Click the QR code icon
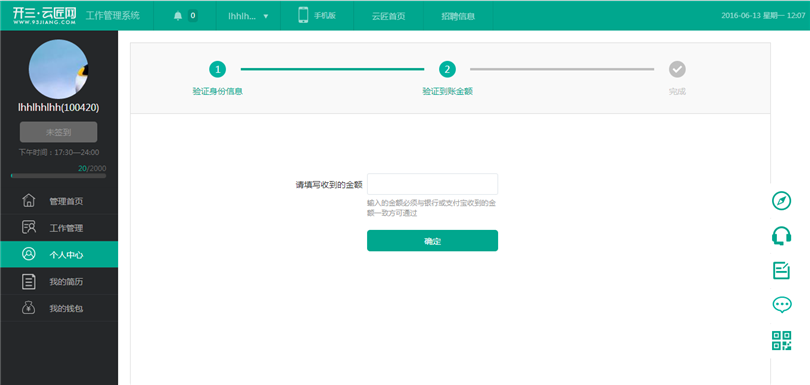 (782, 341)
